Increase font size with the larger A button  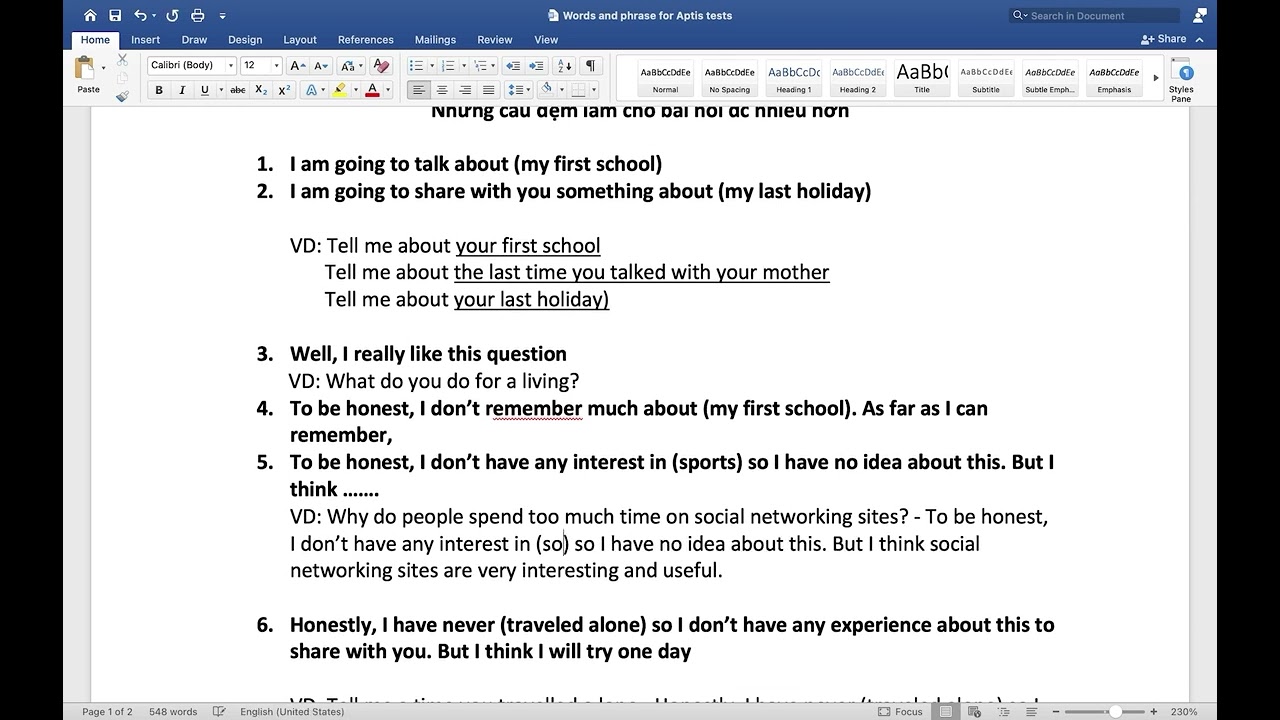tap(297, 65)
